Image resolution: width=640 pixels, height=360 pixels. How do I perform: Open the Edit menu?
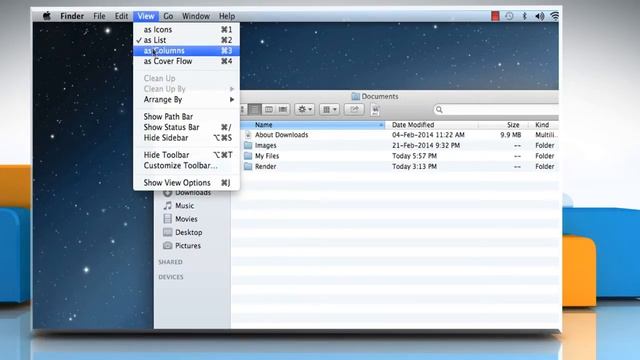tap(121, 16)
